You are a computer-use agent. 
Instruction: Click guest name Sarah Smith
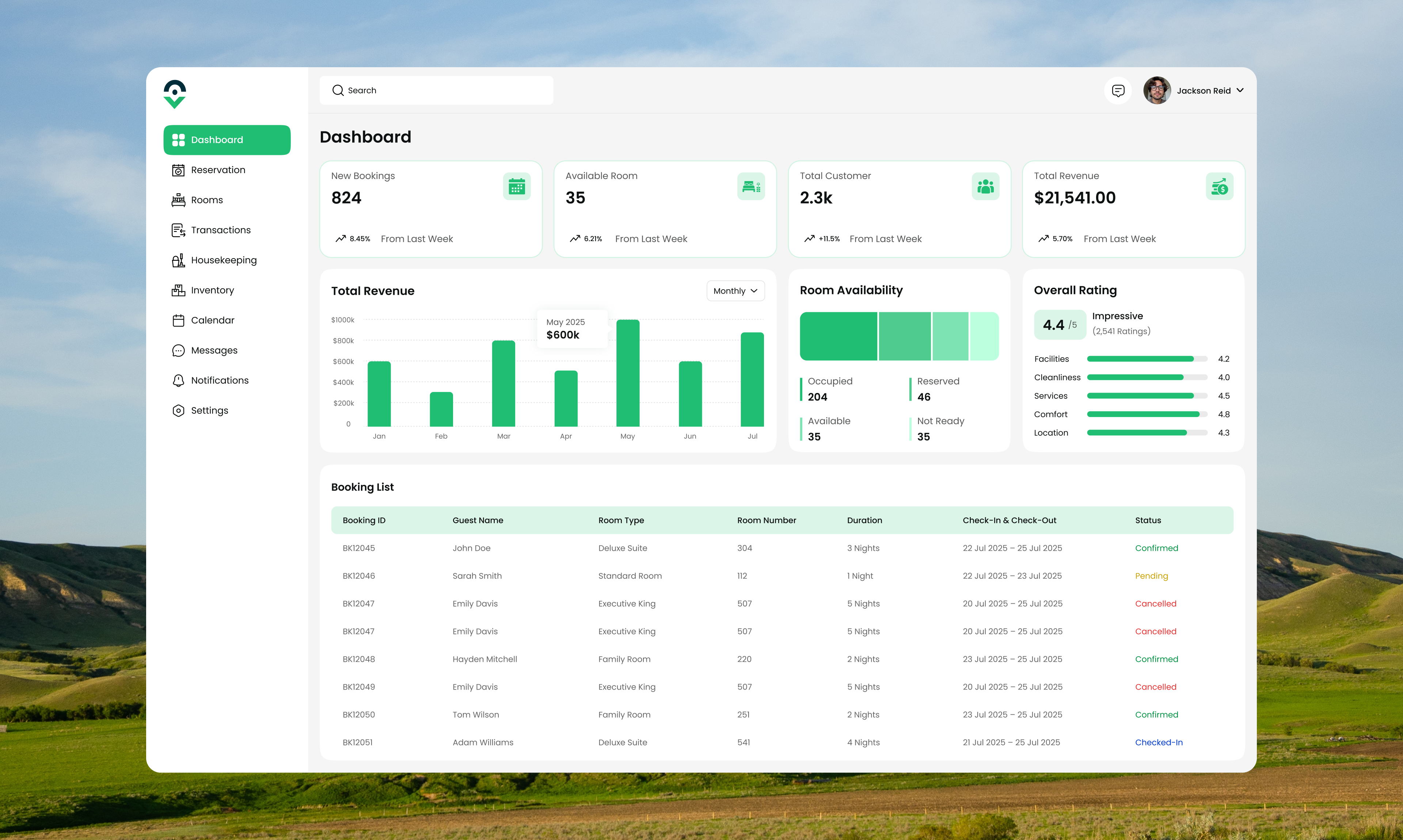[477, 576]
